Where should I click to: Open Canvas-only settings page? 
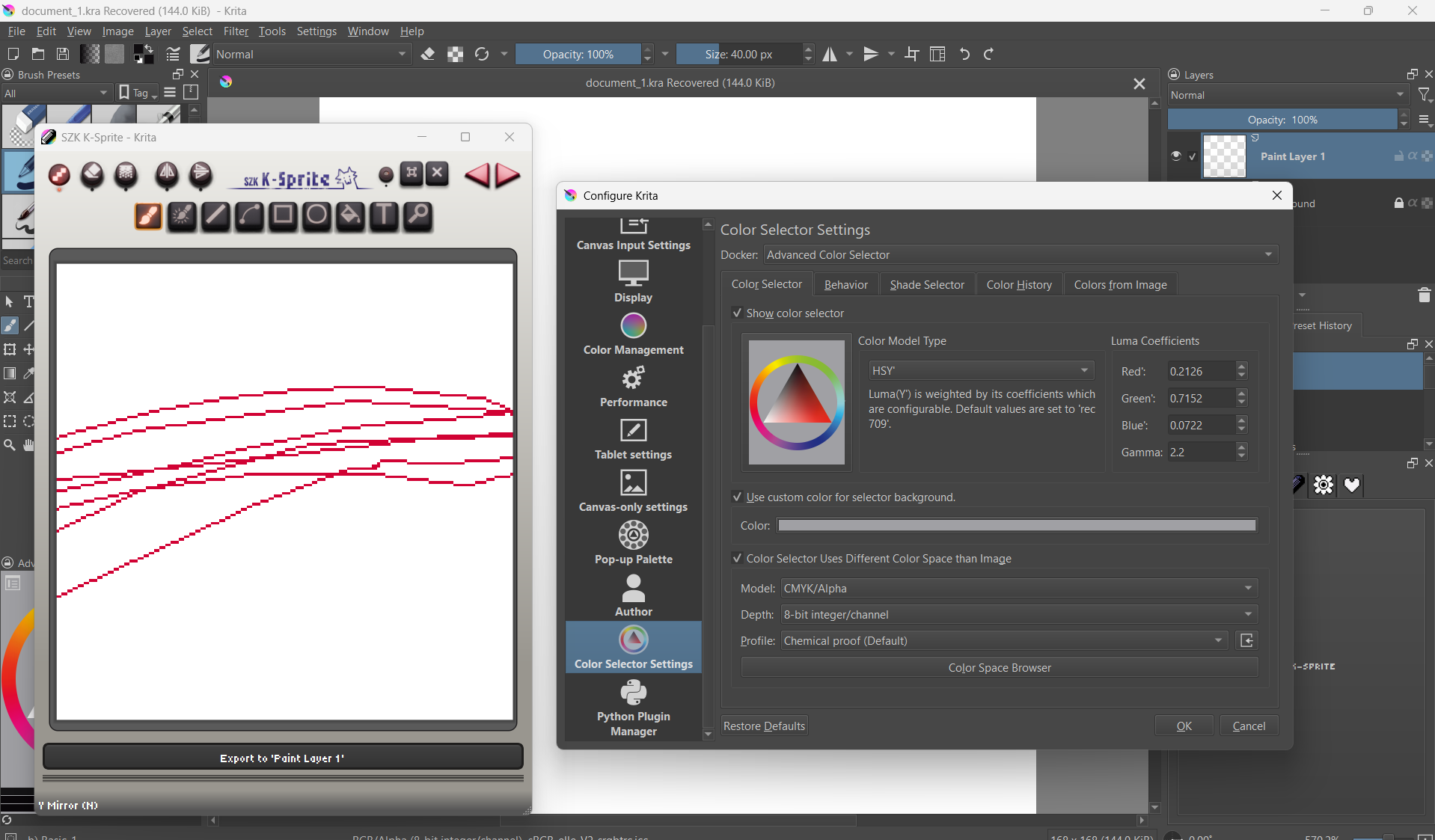point(633,491)
